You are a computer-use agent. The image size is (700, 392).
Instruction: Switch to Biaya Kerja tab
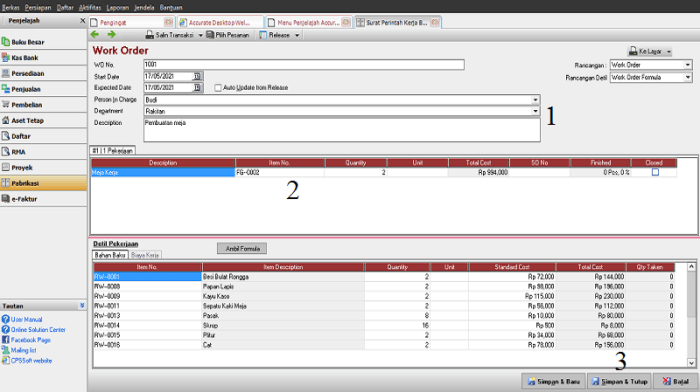coord(145,255)
